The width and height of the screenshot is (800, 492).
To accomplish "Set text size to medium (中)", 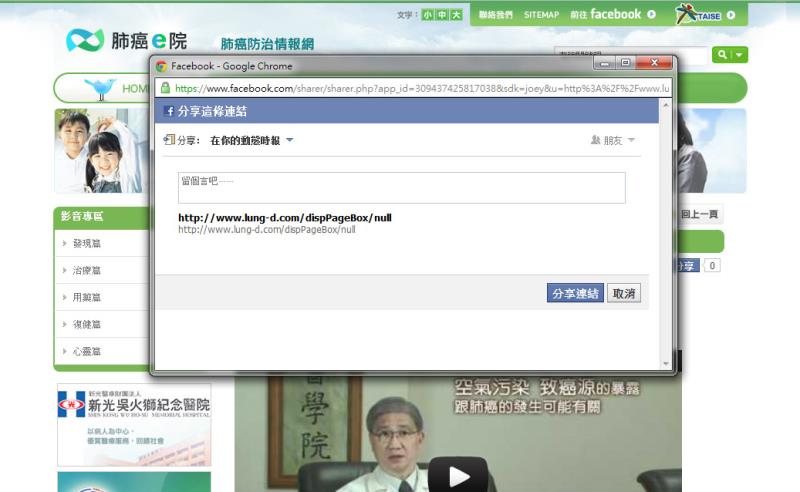I will (442, 15).
